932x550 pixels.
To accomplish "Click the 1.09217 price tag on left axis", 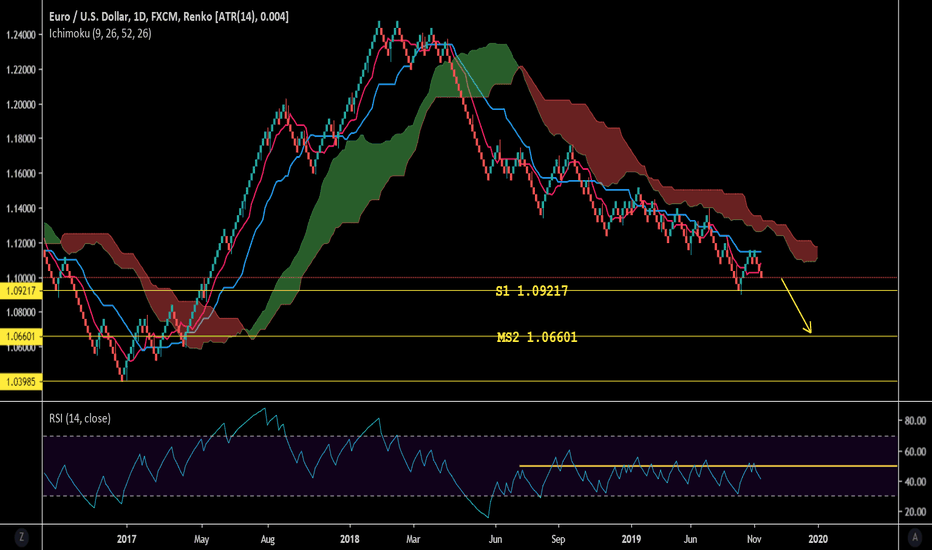I will (x=20, y=291).
